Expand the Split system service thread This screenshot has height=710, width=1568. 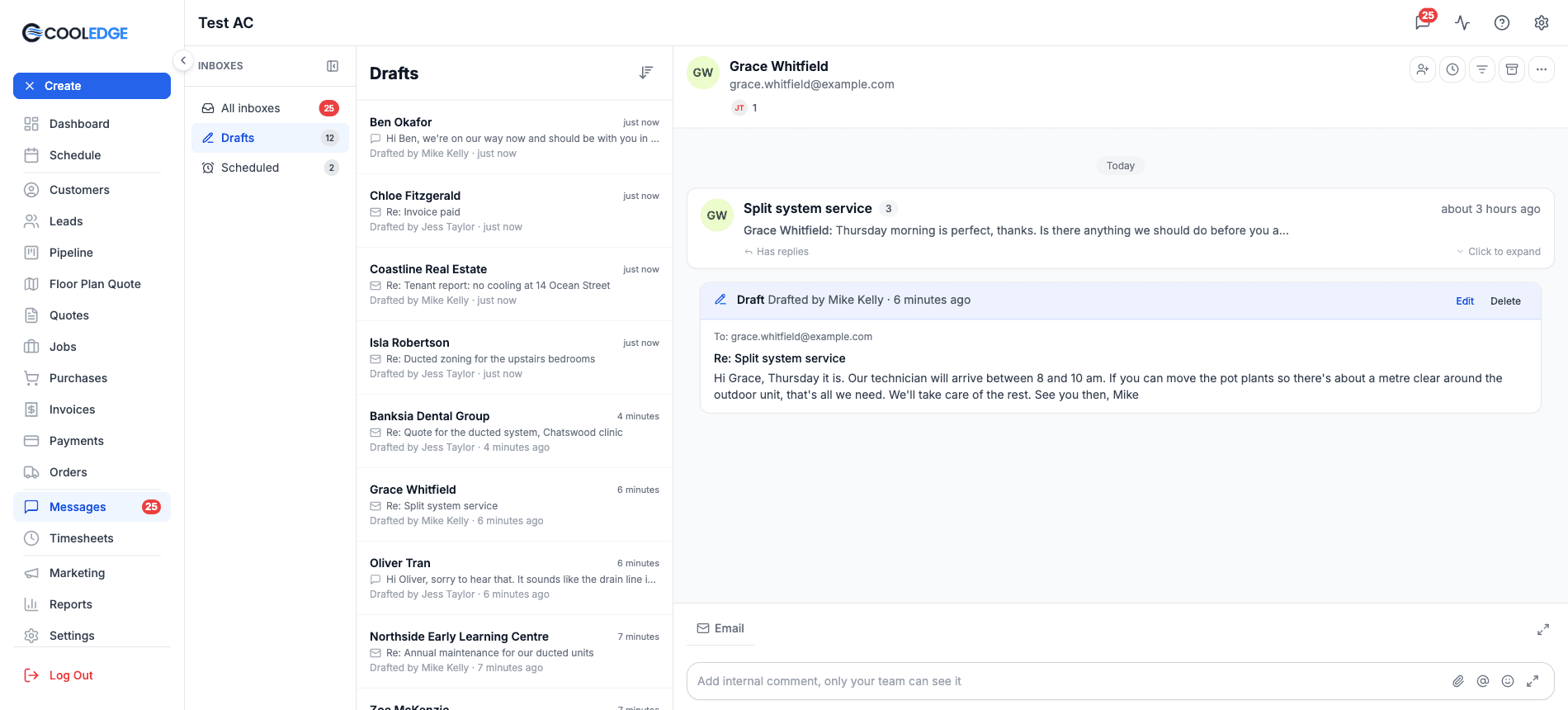pyautogui.click(x=1499, y=252)
